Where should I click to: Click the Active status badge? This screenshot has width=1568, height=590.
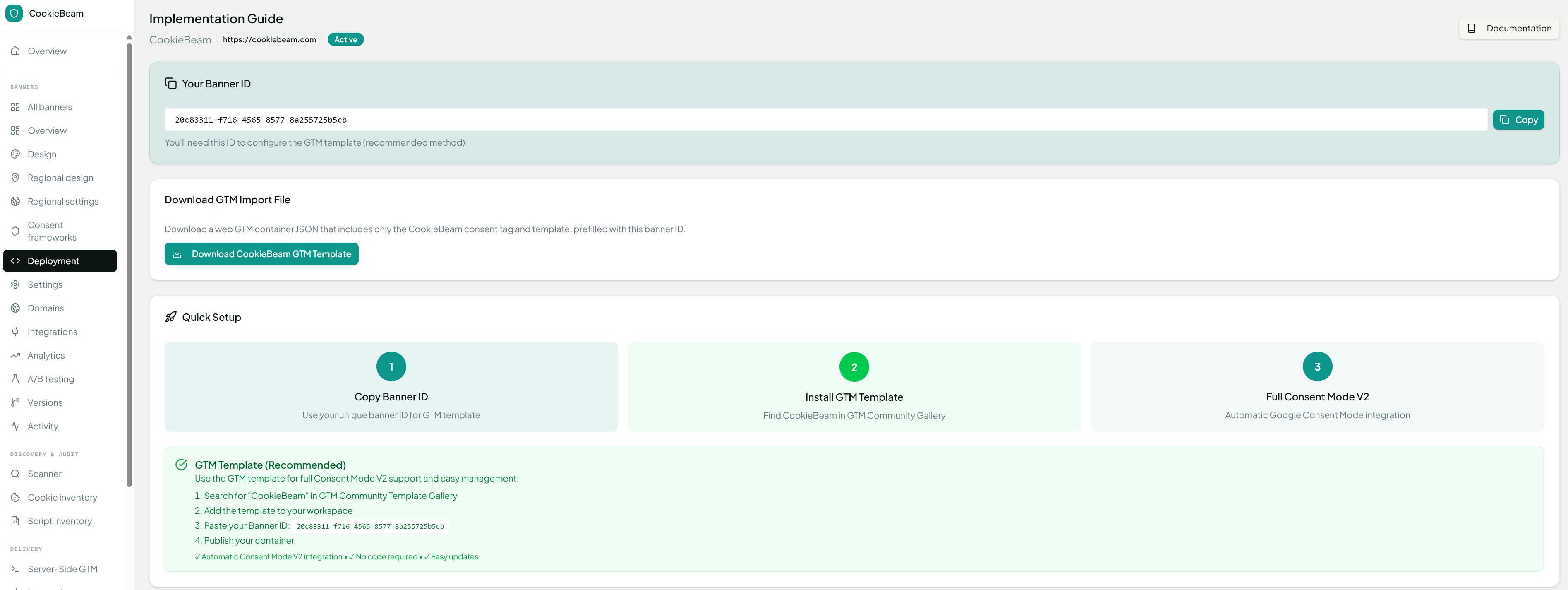click(345, 40)
